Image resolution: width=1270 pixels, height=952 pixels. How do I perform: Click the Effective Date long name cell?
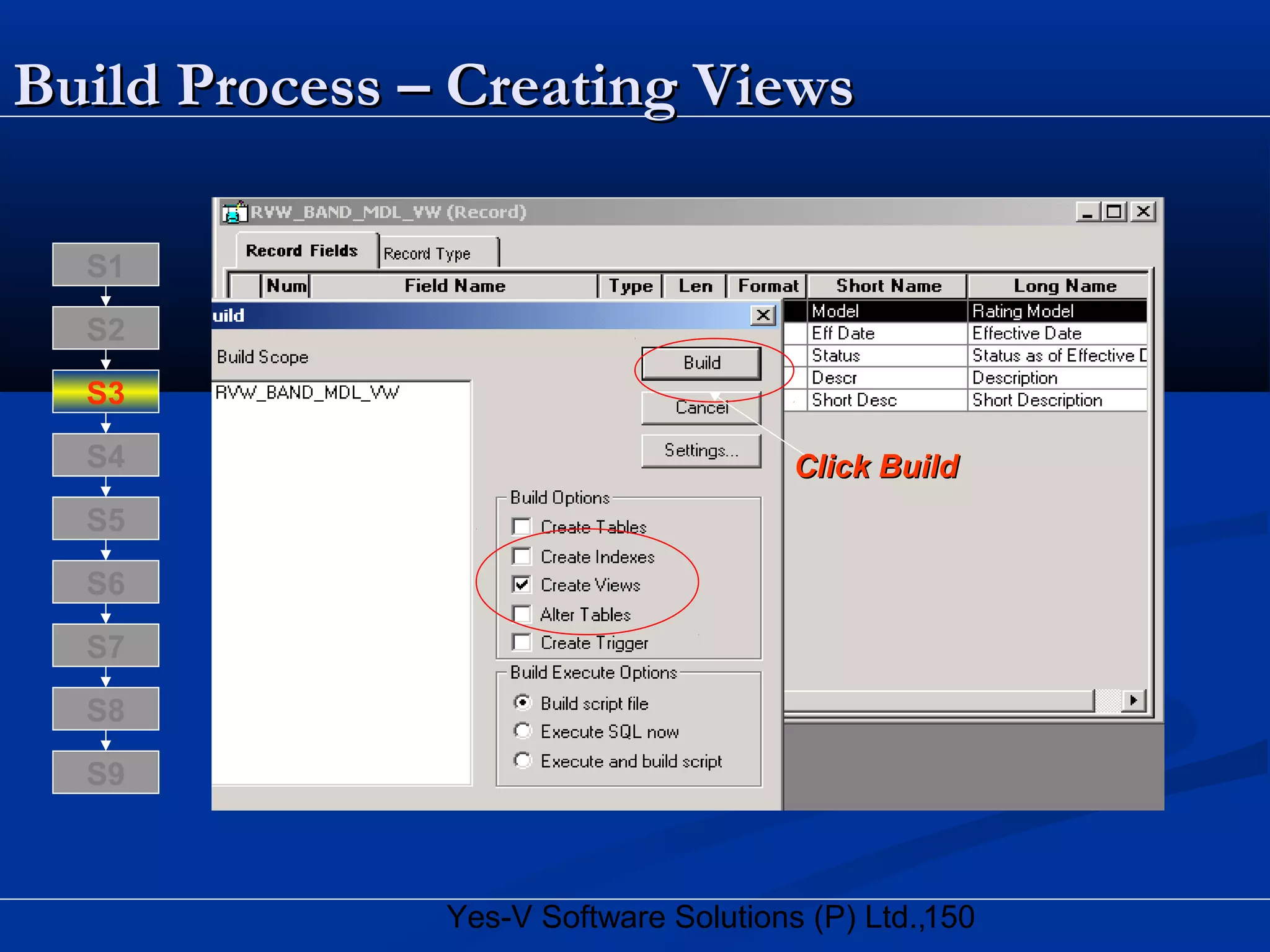[x=1057, y=333]
